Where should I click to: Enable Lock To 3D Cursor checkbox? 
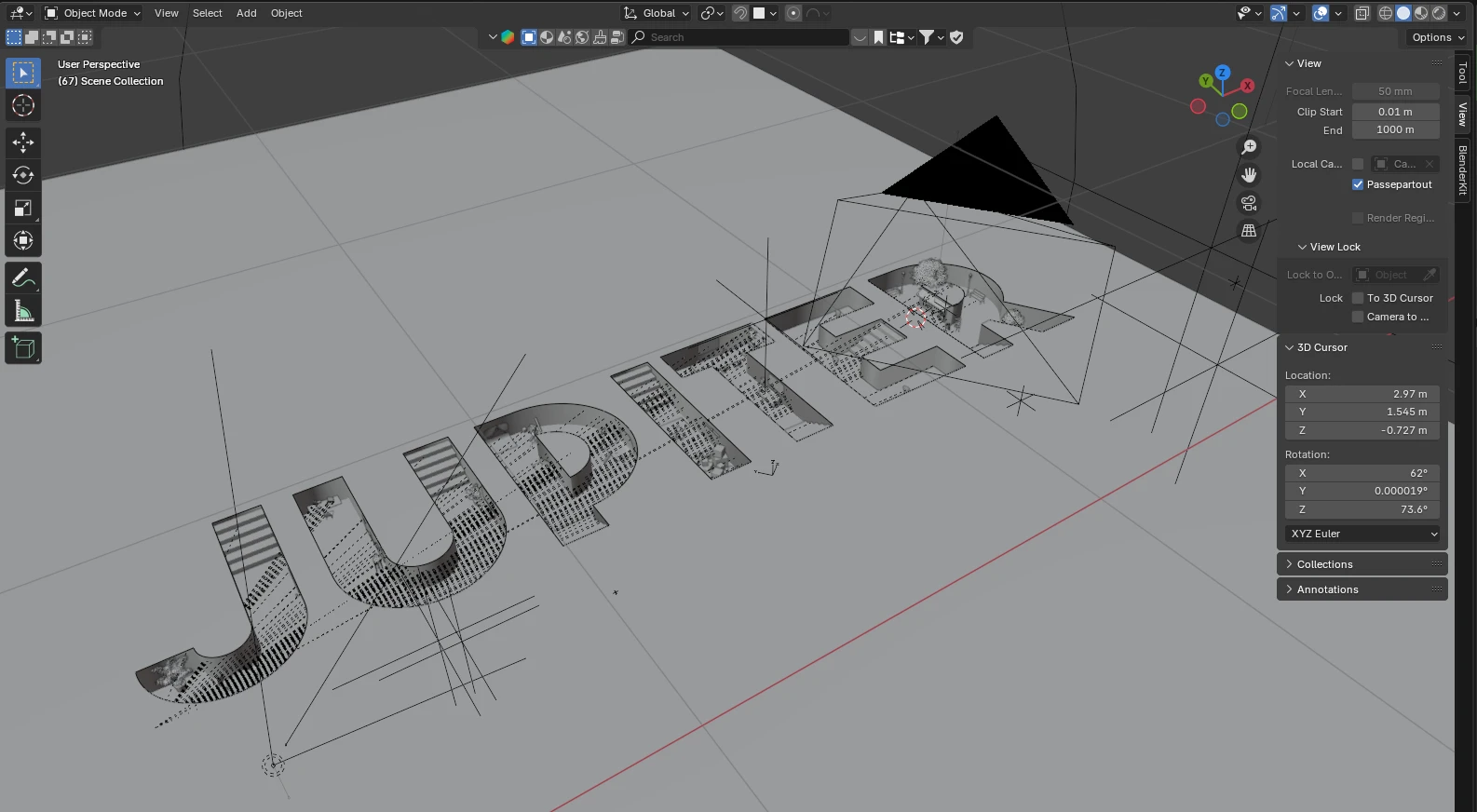pos(1358,298)
